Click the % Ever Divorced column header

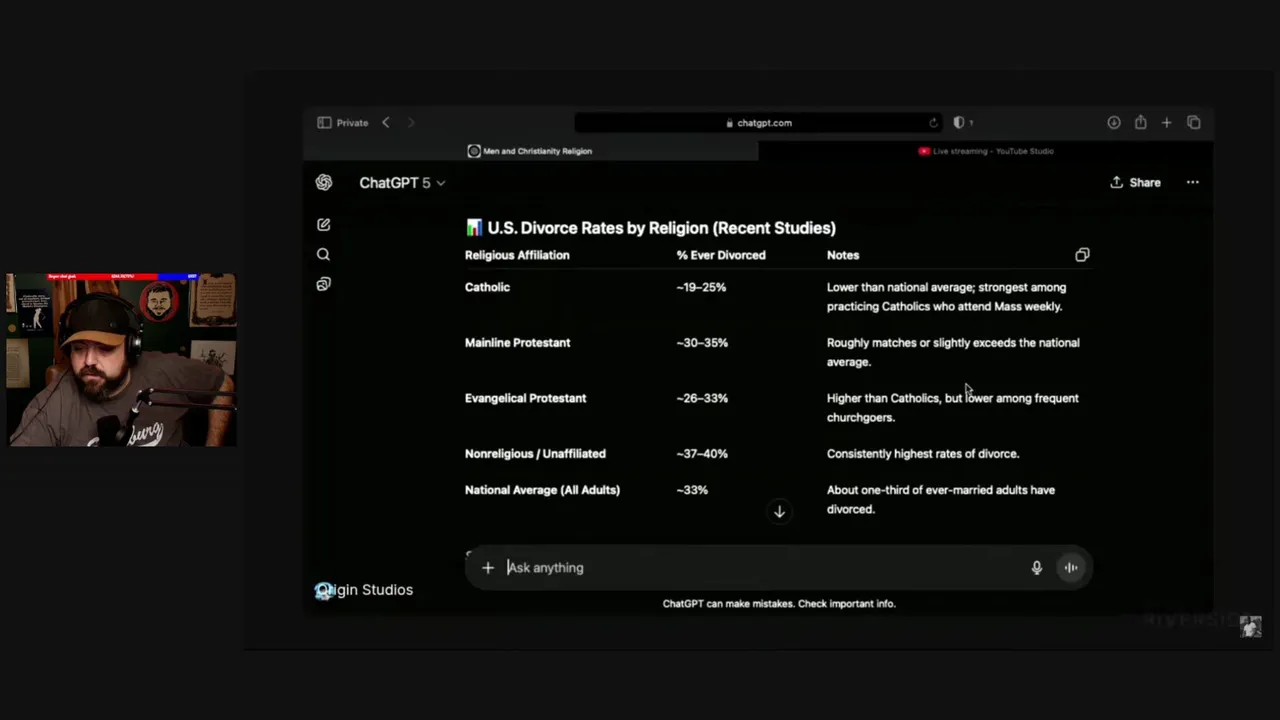point(721,255)
